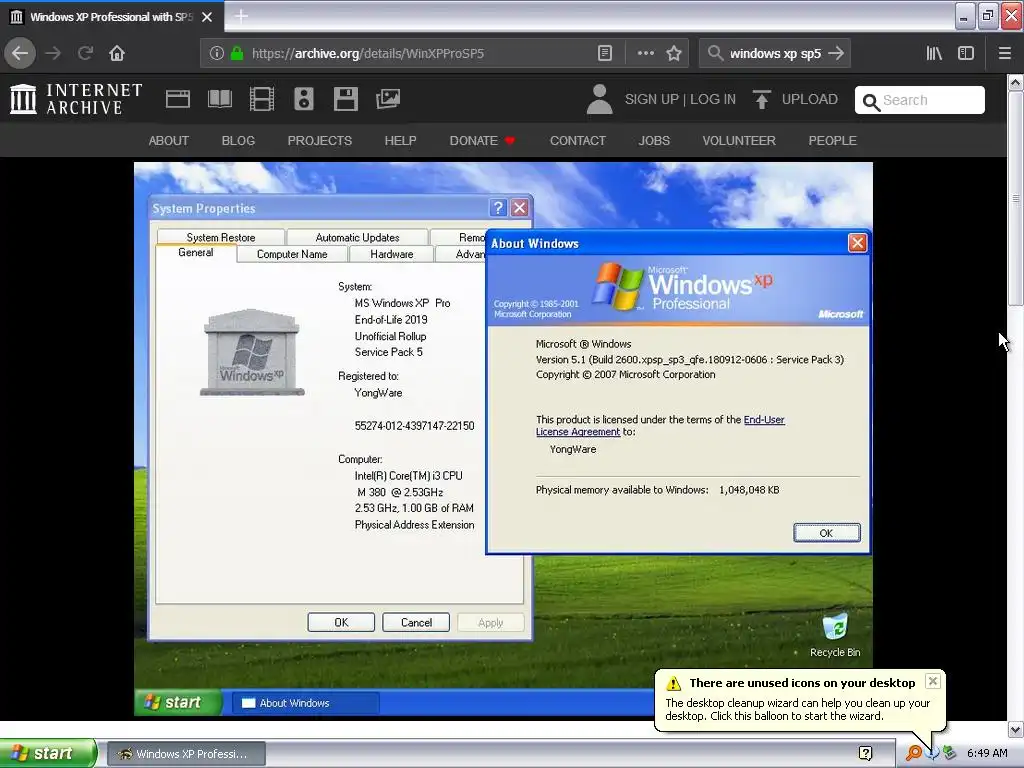Click the user avatar icon
Viewport: 1024px width, 768px height.
point(600,99)
